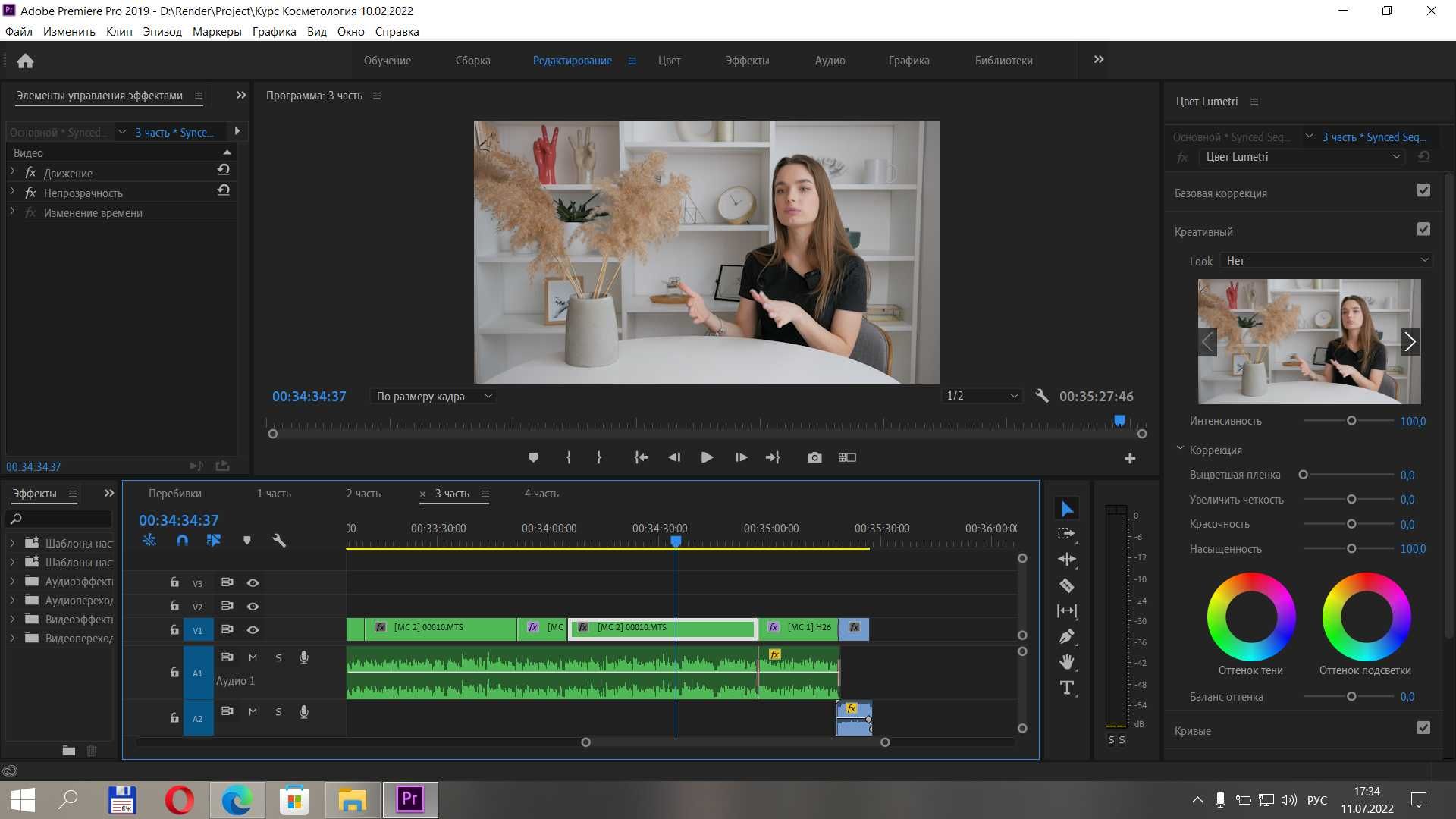This screenshot has height=819, width=1456.
Task: Play the program sequence
Action: pos(707,457)
